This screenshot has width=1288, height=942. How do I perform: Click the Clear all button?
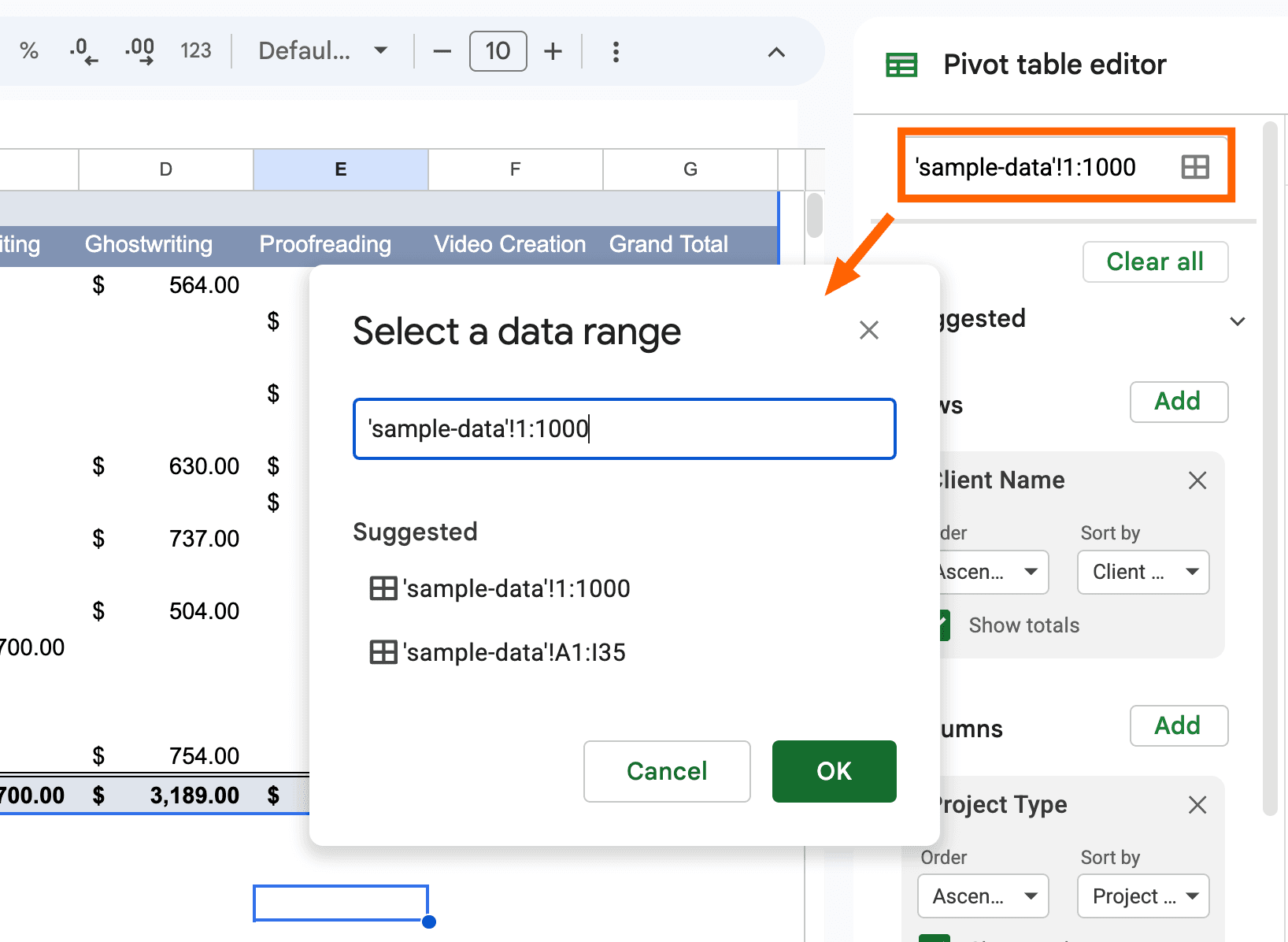[x=1155, y=261]
